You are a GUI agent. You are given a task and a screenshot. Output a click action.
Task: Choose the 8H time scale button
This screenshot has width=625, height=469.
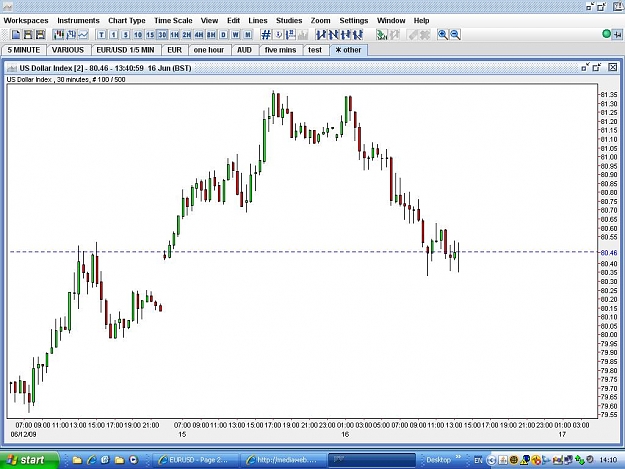click(x=211, y=35)
